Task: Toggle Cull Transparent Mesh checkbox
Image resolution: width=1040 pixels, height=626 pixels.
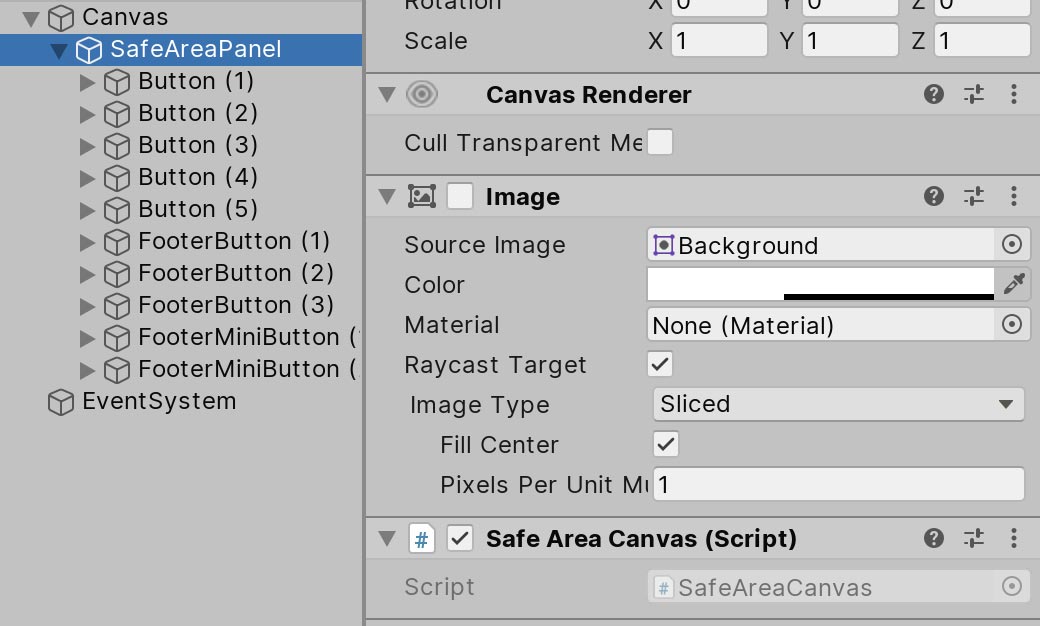Action: click(x=660, y=143)
